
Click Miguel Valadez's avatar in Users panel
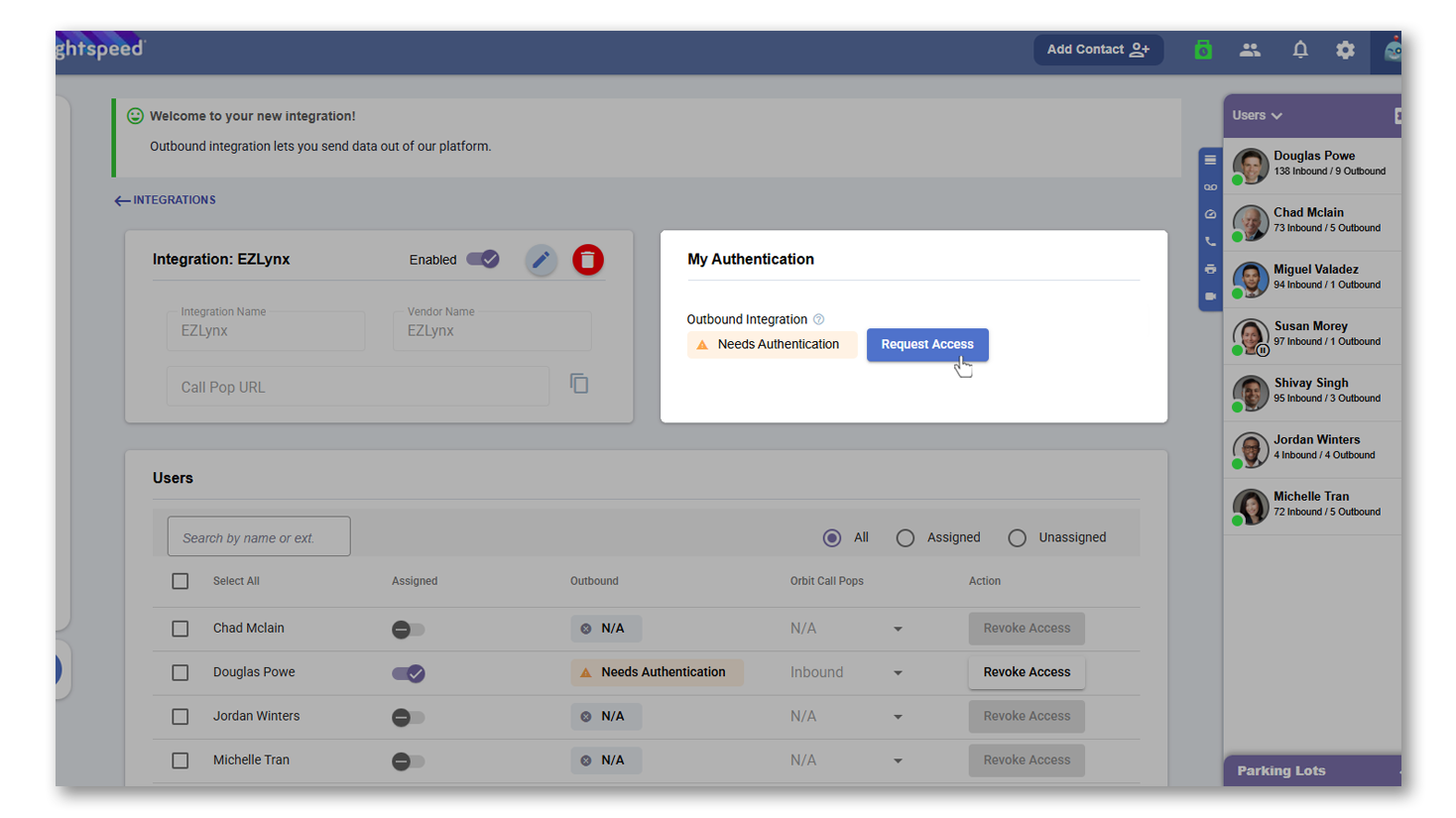pos(1251,279)
